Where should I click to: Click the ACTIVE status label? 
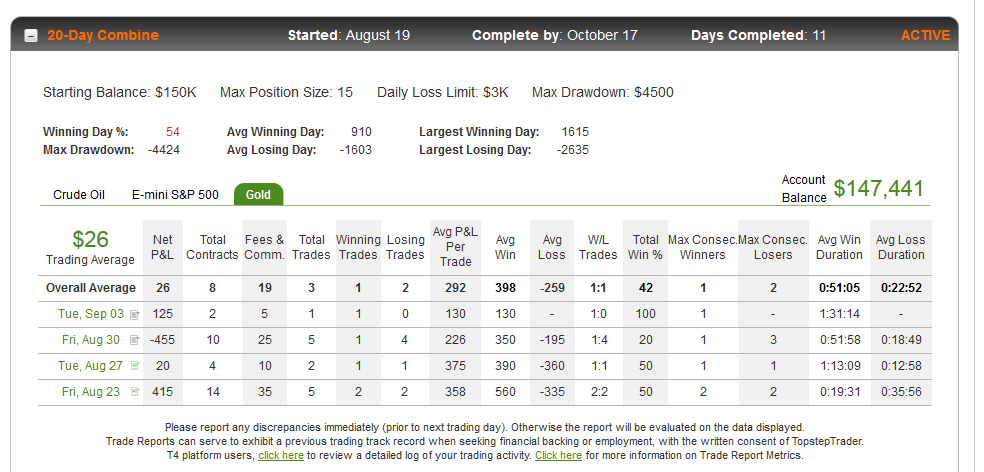[x=925, y=35]
